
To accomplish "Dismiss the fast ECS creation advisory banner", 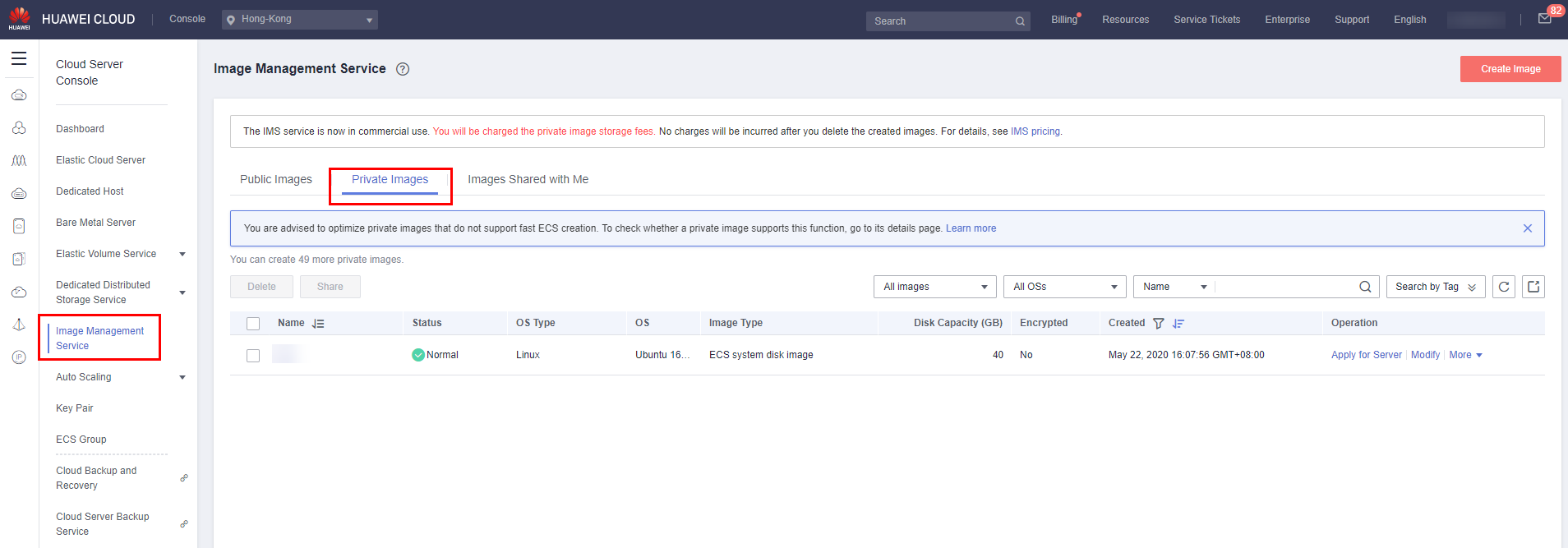I will [x=1528, y=228].
